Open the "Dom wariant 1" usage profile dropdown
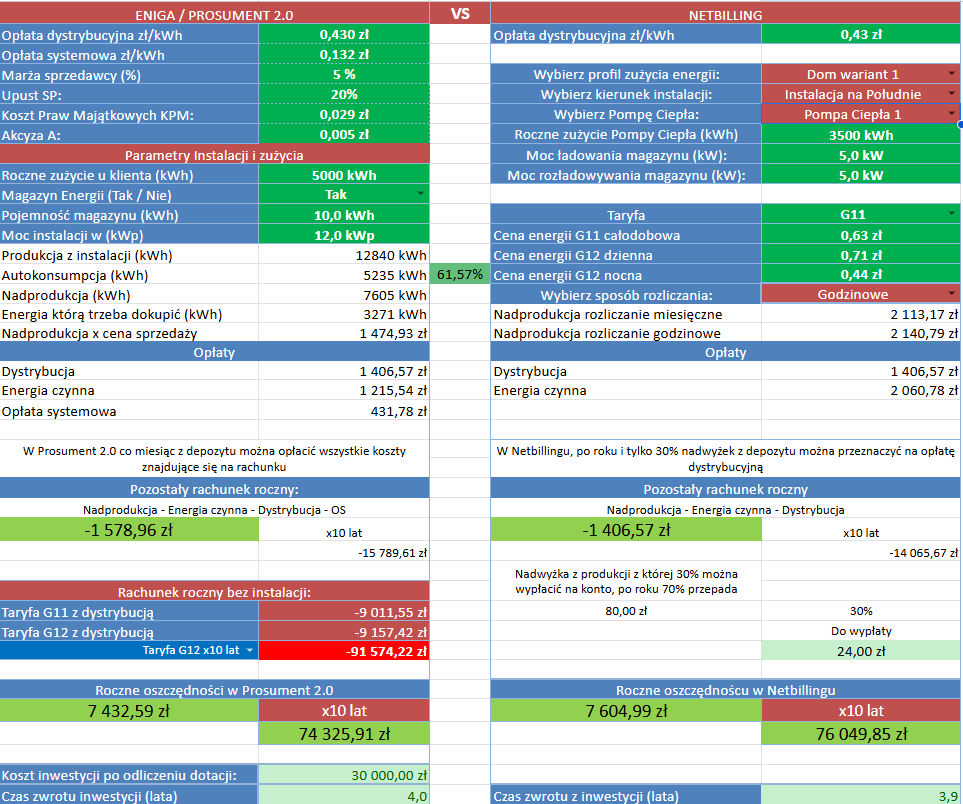963x804 pixels. point(951,75)
